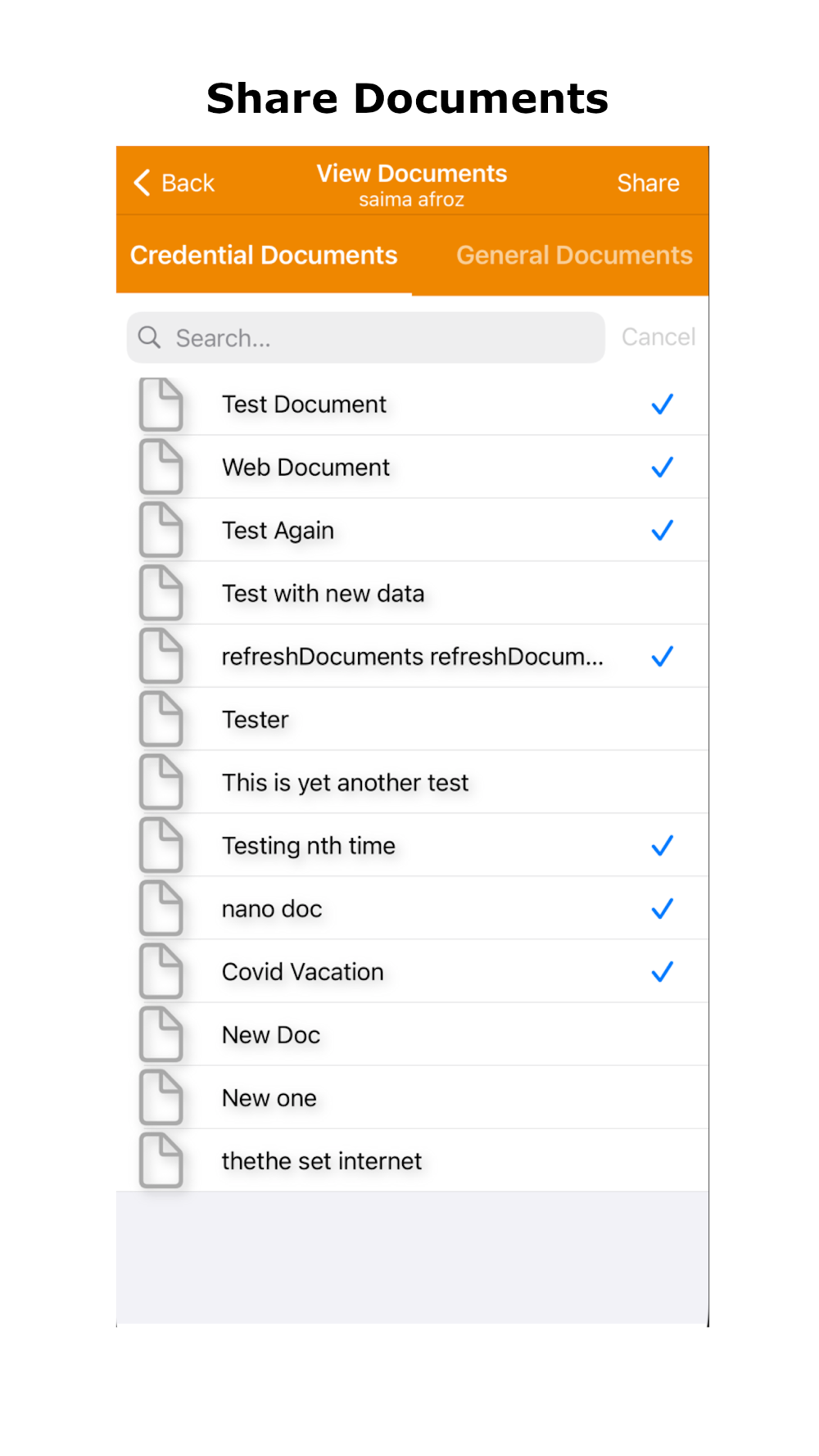Tap the 'Covid Vacation' name text

pyautogui.click(x=303, y=972)
